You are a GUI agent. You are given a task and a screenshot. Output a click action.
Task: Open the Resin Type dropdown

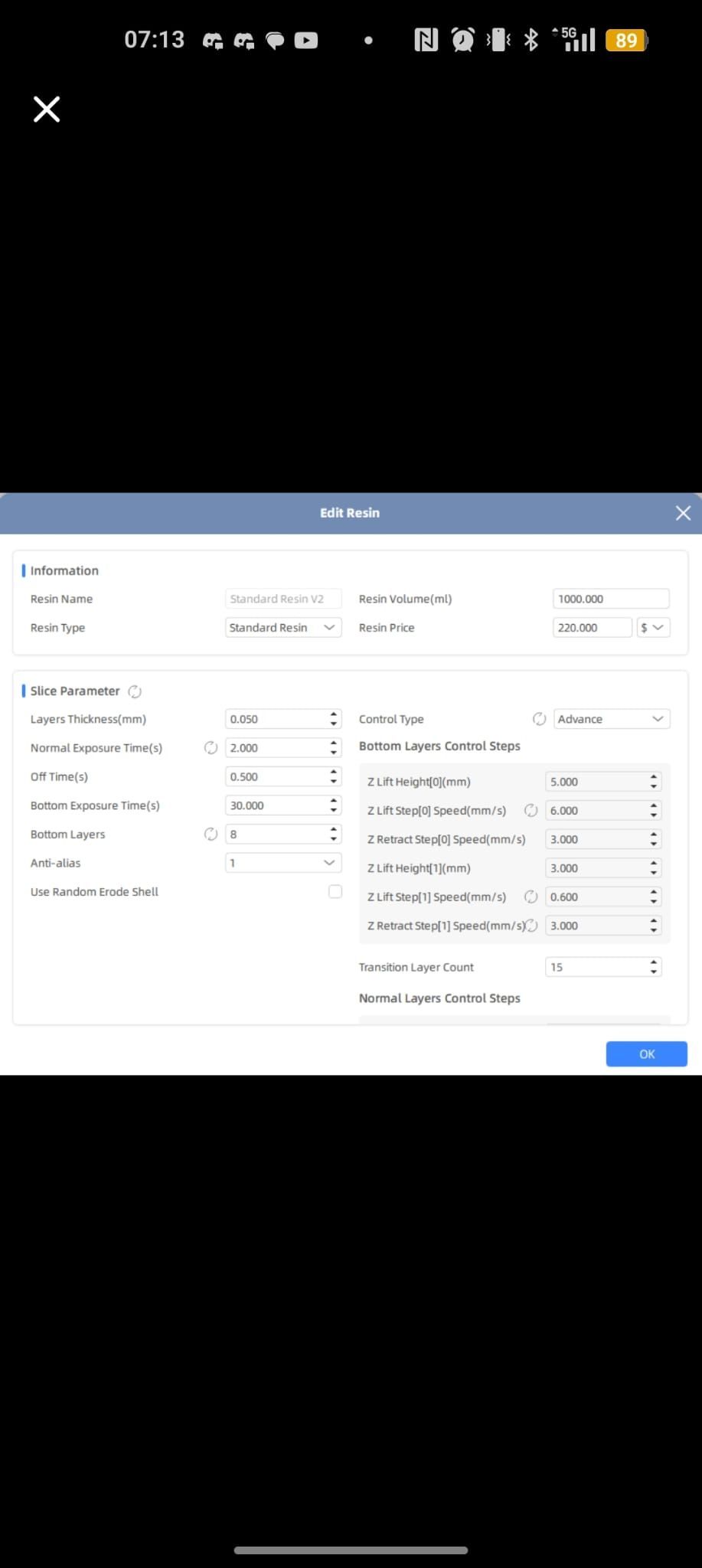283,627
